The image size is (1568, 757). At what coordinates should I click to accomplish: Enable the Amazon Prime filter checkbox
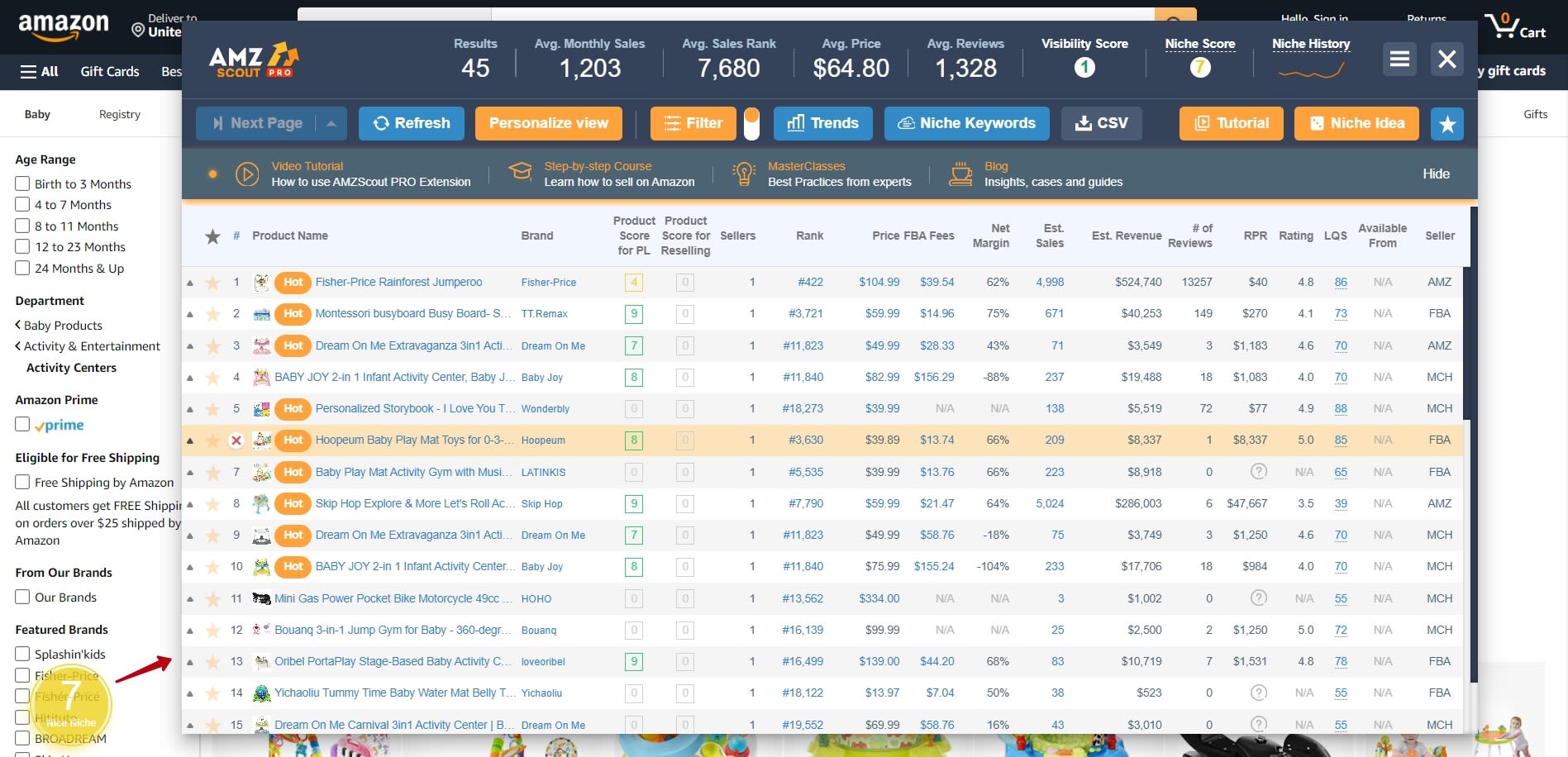coord(22,424)
